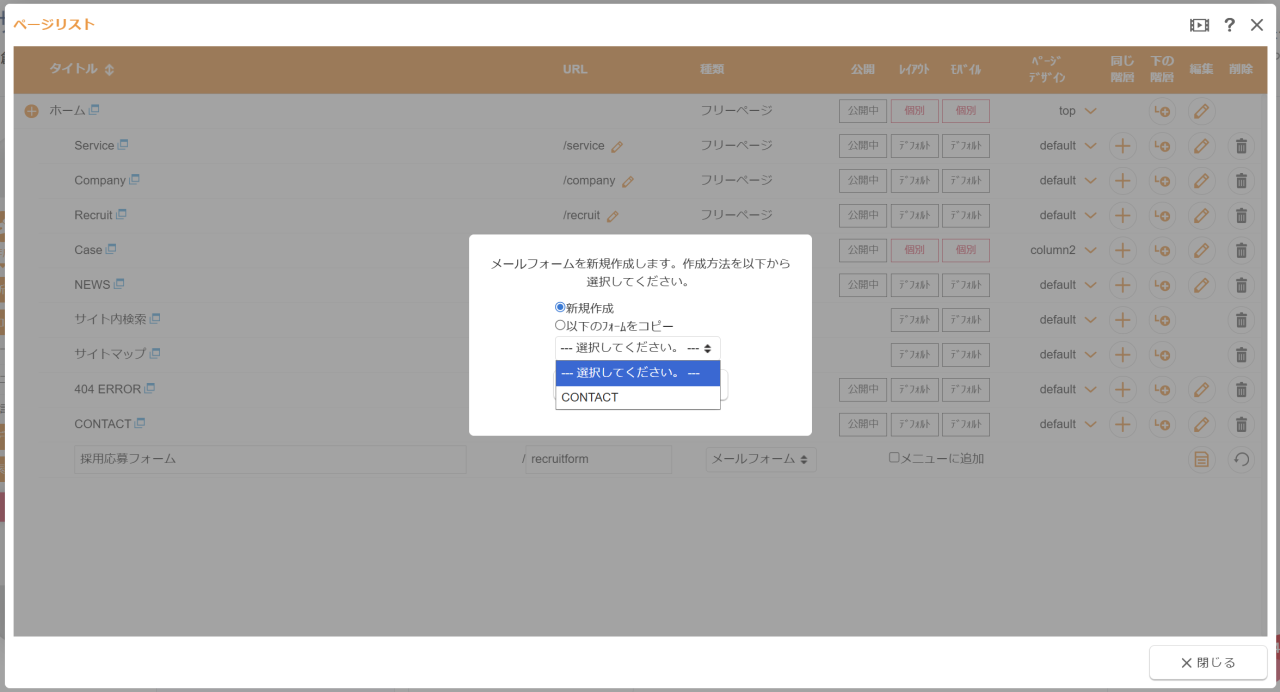
Task: Click the 公開中 status button for NEWS
Action: (x=862, y=284)
